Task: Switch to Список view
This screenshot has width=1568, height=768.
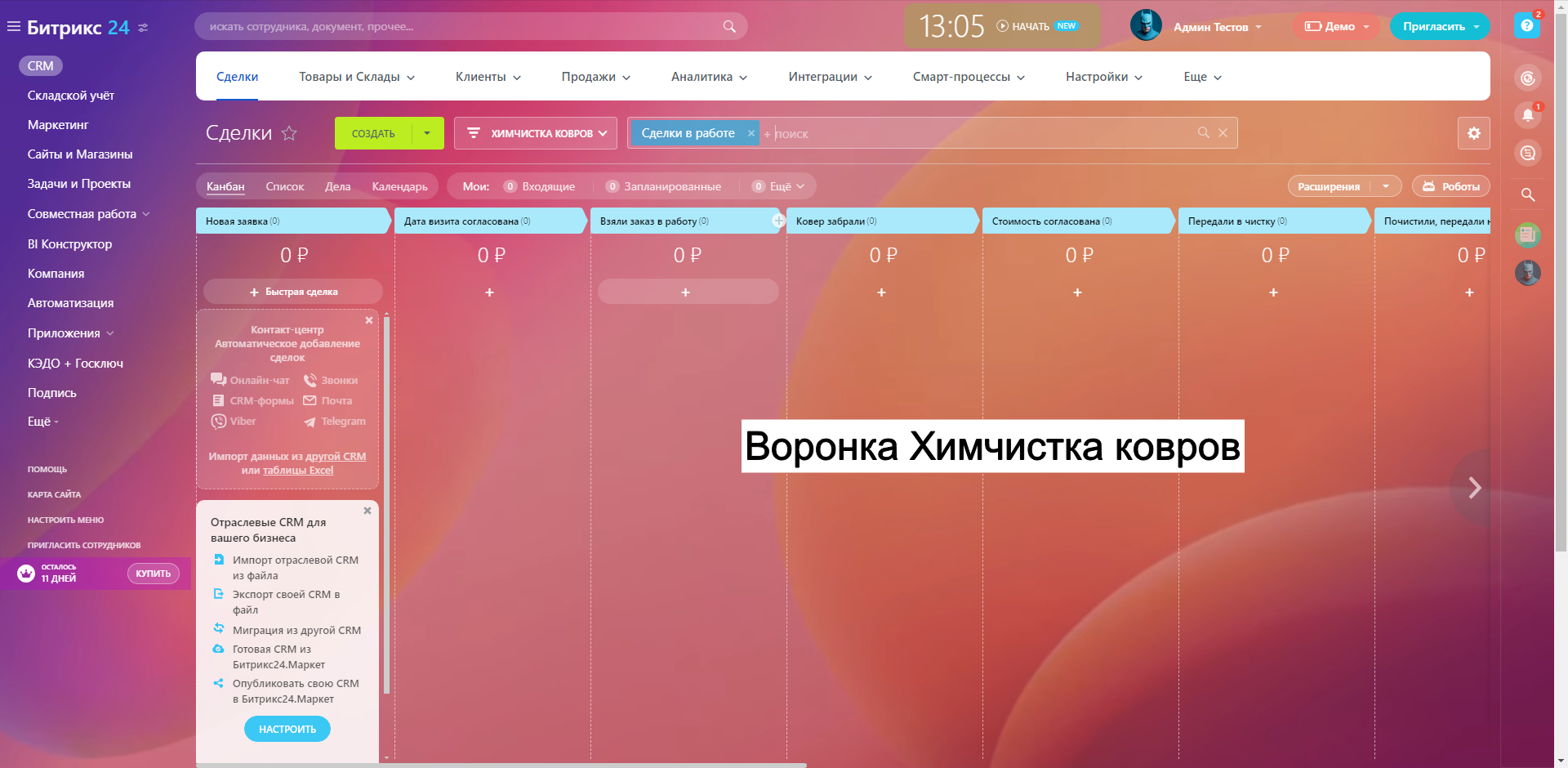Action: point(285,186)
